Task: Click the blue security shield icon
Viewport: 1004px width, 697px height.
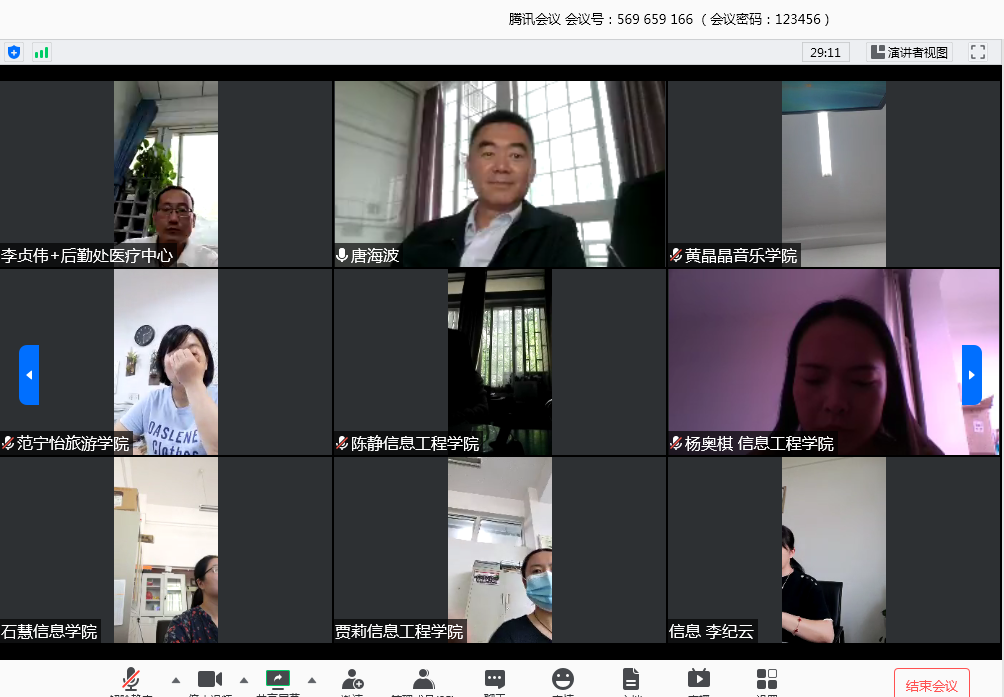Action: pos(14,52)
